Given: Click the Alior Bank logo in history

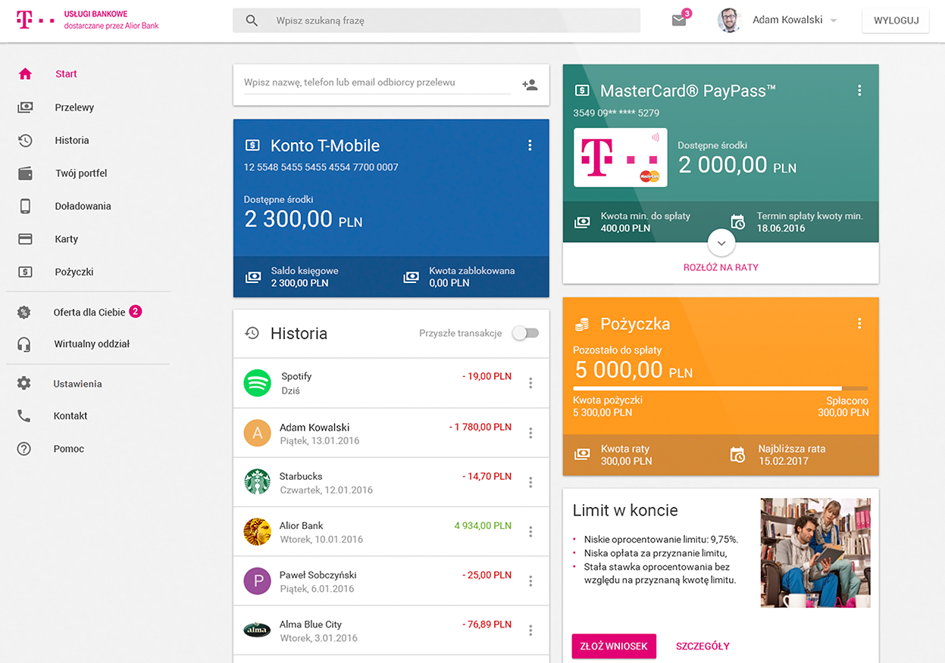Looking at the screenshot, I should pos(257,532).
